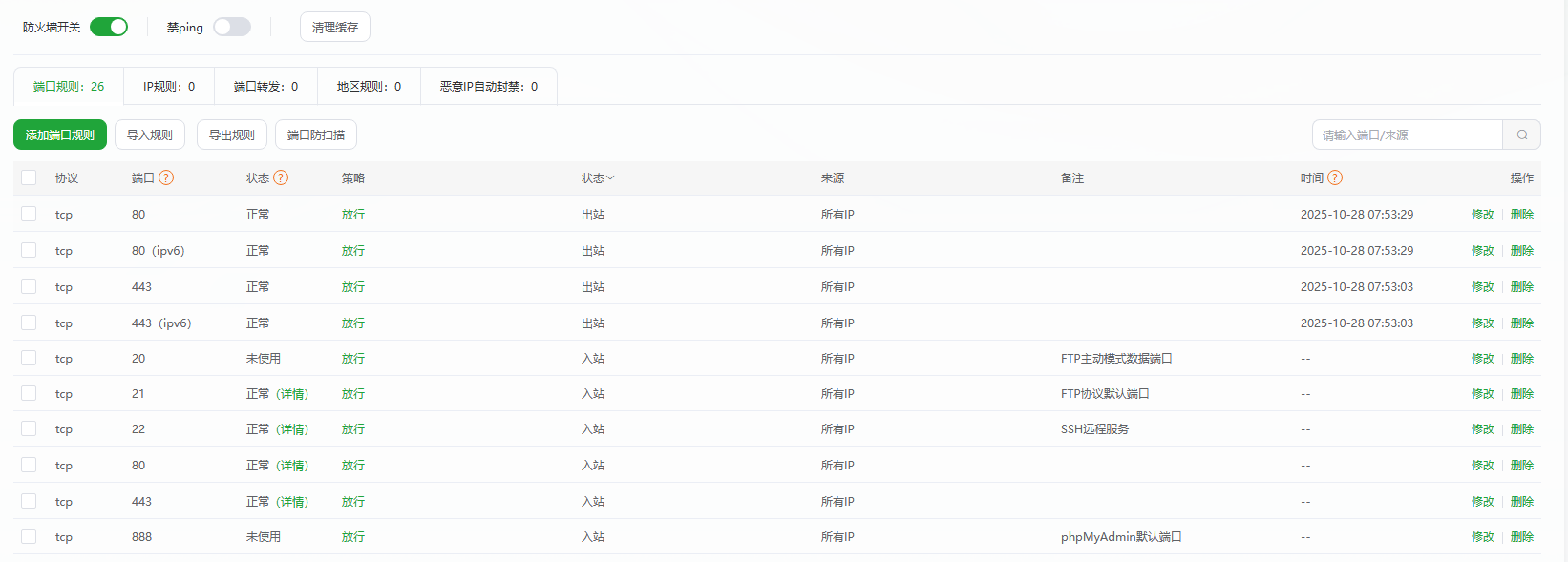The image size is (1568, 562).
Task: Click the 未使用 status in port 888 row
Action: coord(264,537)
